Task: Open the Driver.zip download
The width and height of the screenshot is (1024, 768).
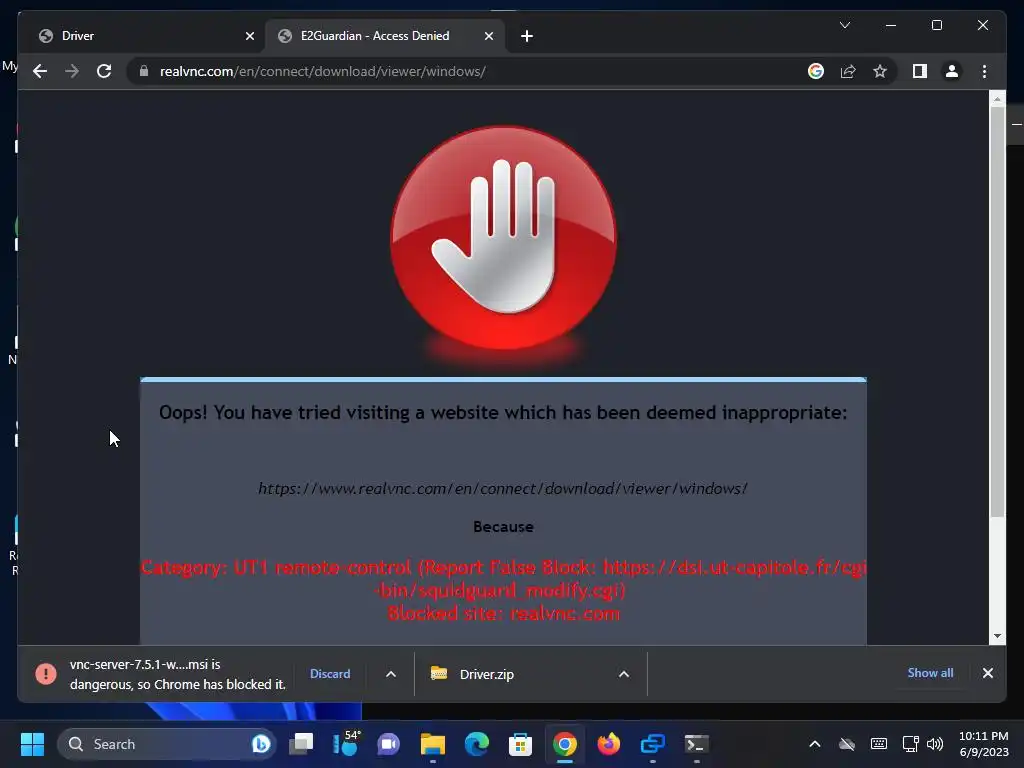Action: pyautogui.click(x=487, y=674)
